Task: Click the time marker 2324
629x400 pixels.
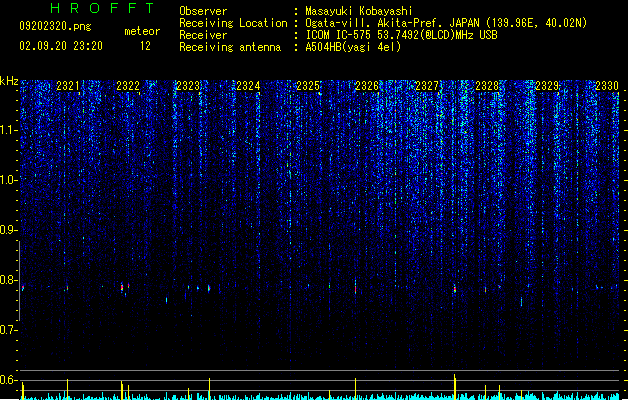Action: pos(248,86)
